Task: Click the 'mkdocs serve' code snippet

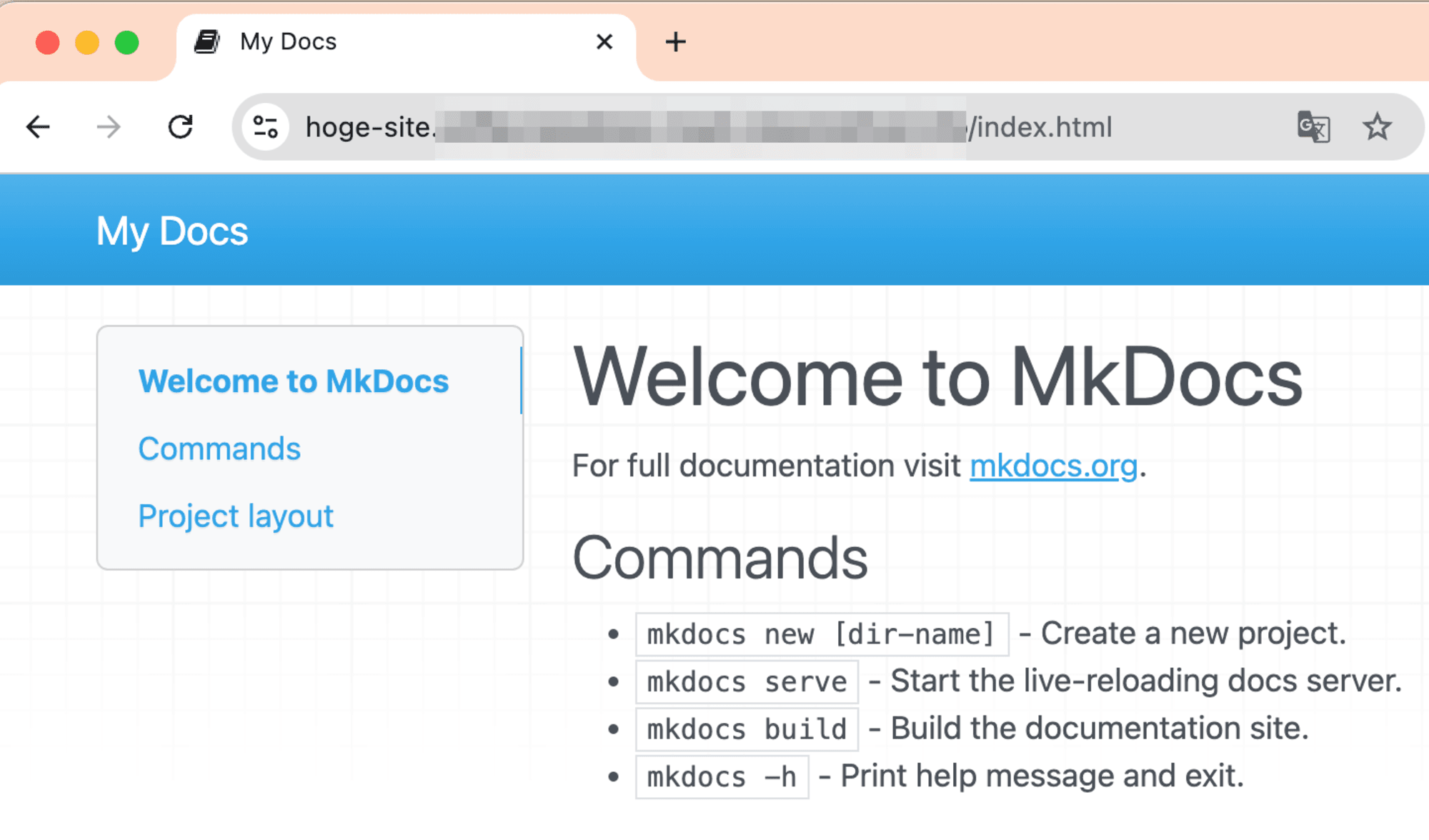Action: (x=747, y=682)
